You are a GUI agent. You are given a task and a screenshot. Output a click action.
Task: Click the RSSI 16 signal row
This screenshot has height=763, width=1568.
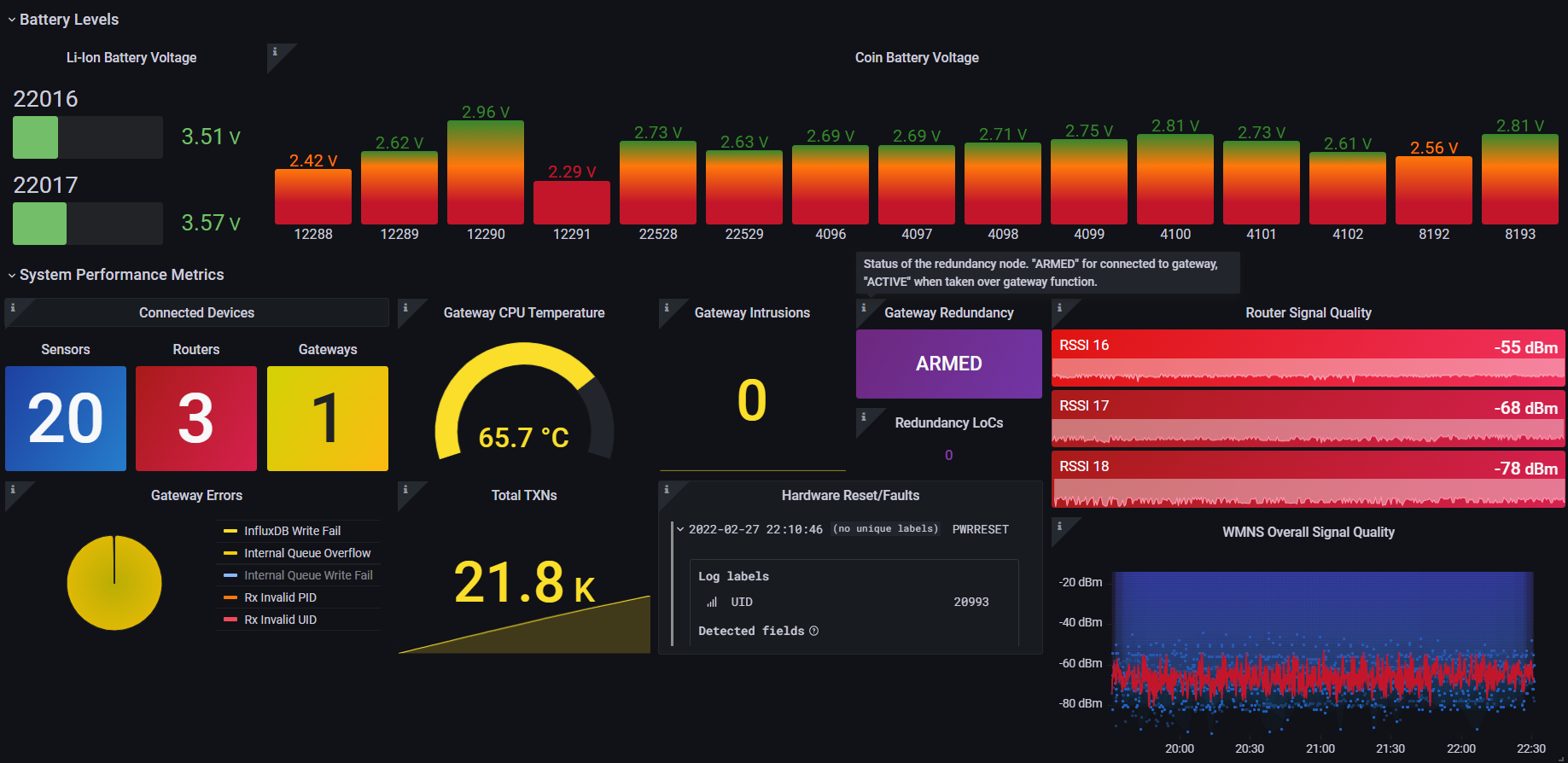1309,358
